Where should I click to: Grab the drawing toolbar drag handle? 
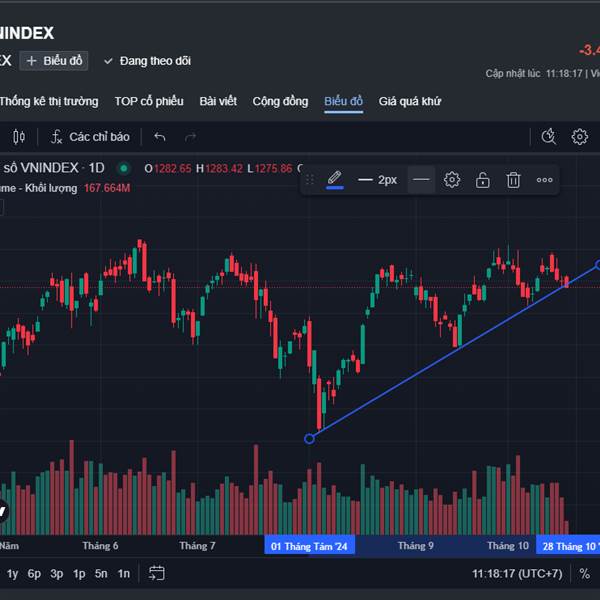pyautogui.click(x=310, y=179)
